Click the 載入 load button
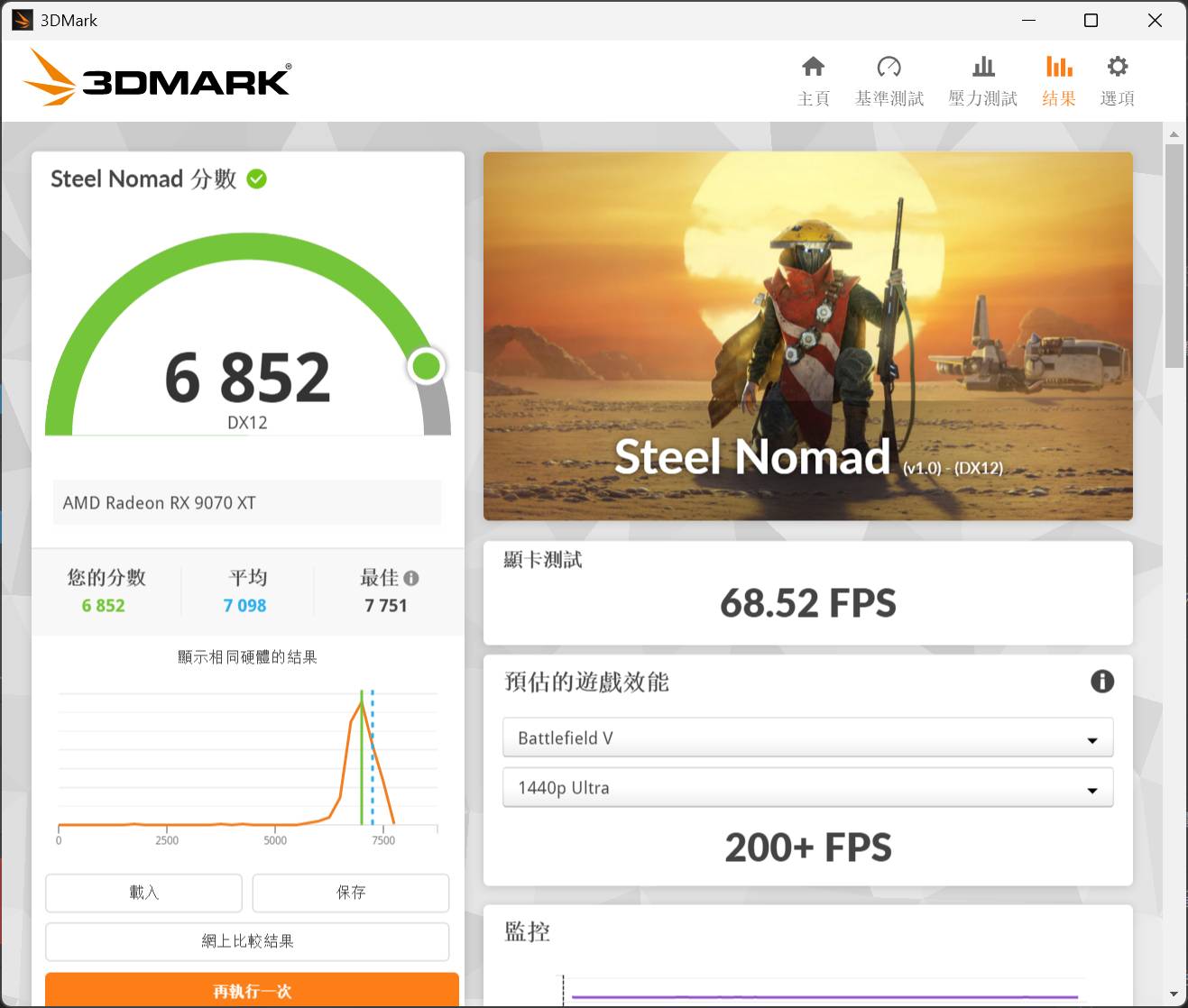 [x=143, y=893]
